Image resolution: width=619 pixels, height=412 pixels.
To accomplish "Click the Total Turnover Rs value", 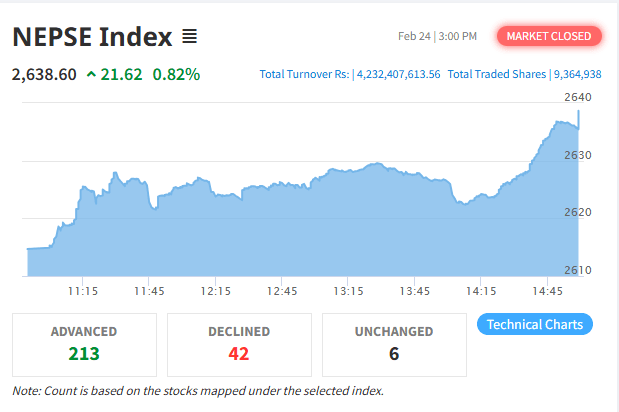I will click(x=397, y=75).
